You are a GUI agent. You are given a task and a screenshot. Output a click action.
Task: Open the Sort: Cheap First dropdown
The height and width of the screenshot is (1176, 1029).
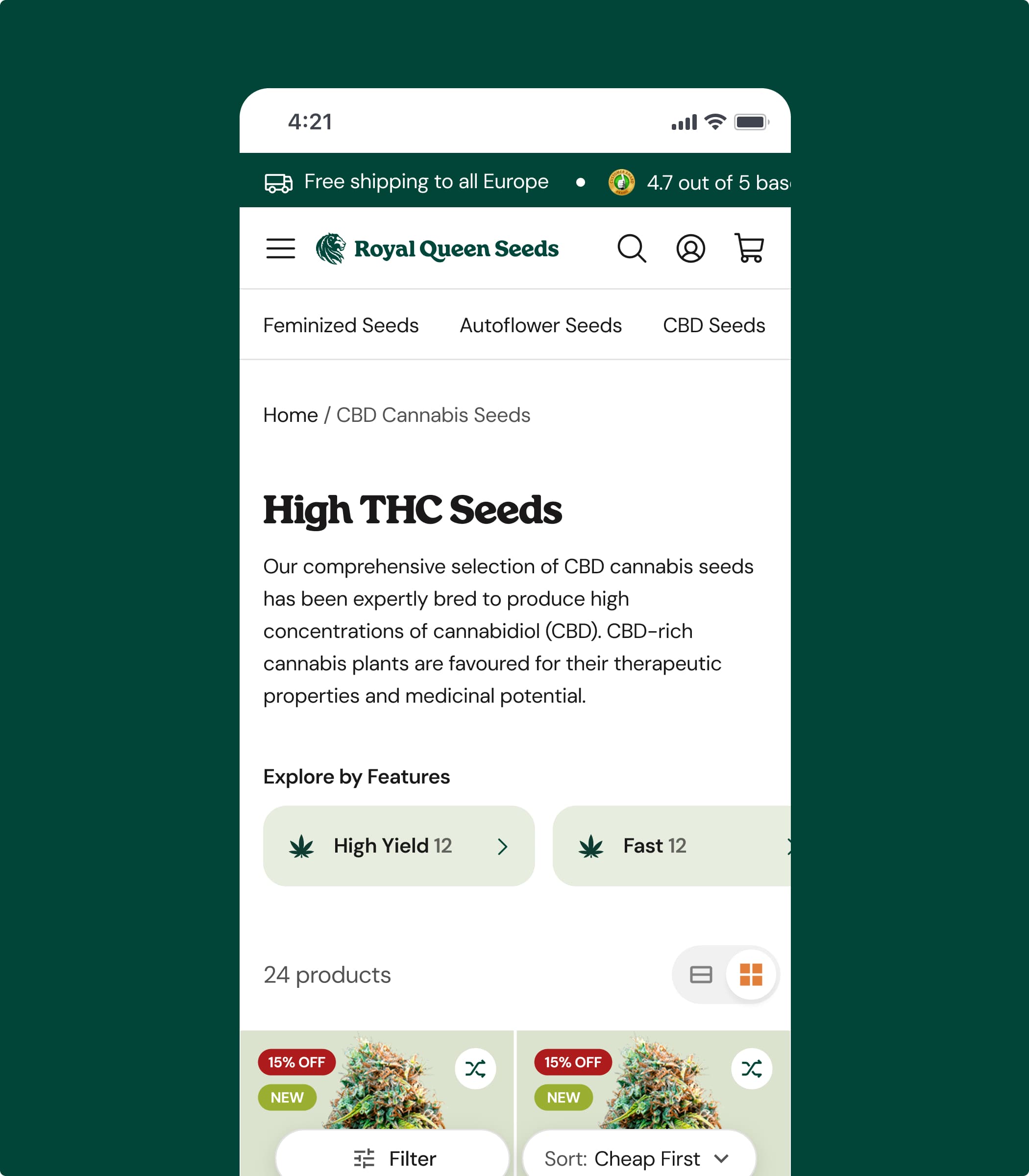coord(639,1157)
